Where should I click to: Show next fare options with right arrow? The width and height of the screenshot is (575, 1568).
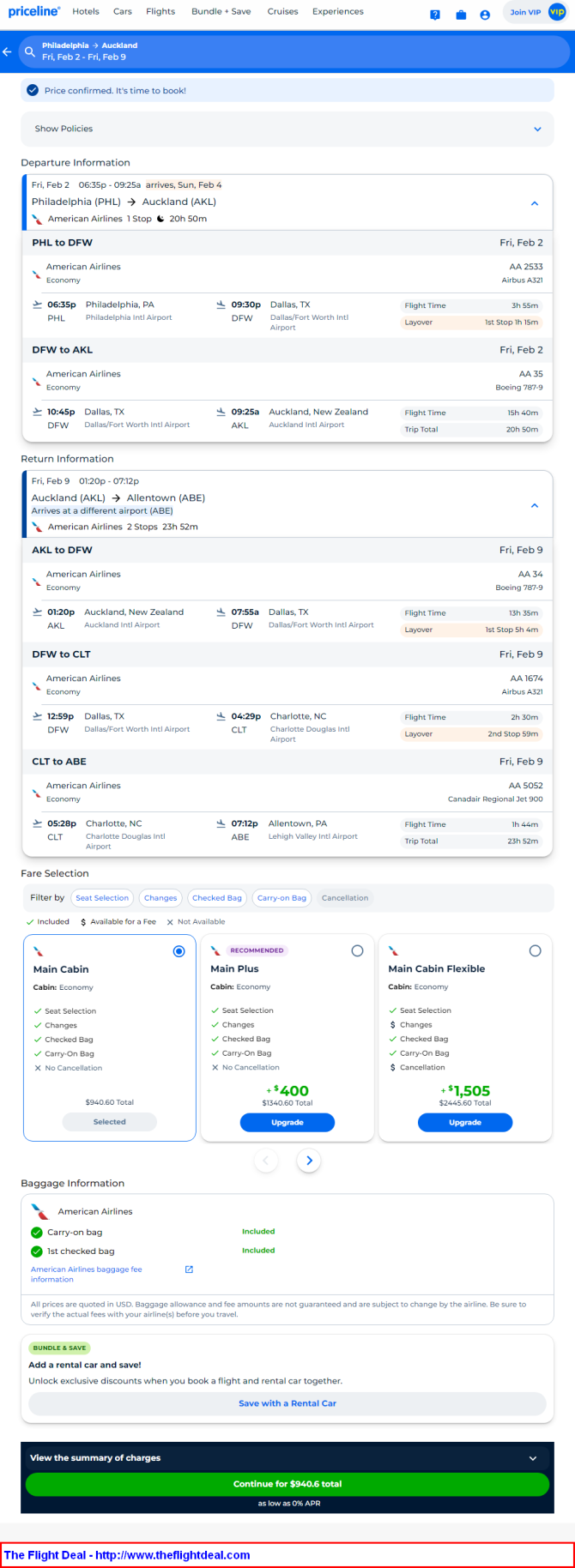(x=309, y=1161)
